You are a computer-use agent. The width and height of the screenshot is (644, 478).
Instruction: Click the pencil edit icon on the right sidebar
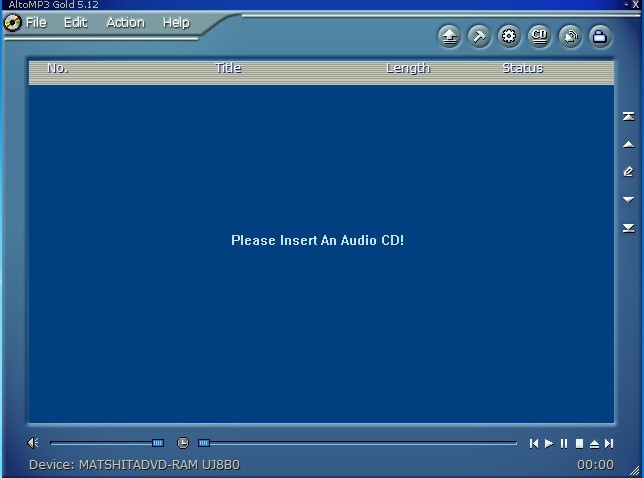coord(628,172)
